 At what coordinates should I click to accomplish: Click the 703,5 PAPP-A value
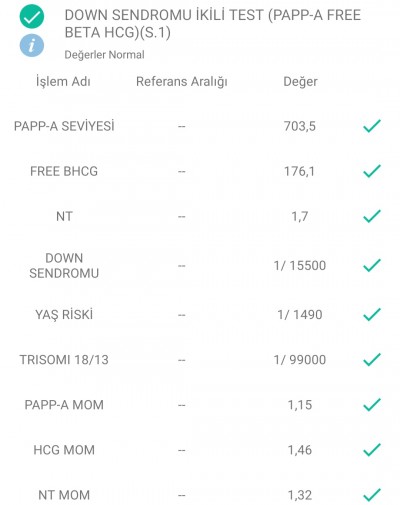pos(300,126)
